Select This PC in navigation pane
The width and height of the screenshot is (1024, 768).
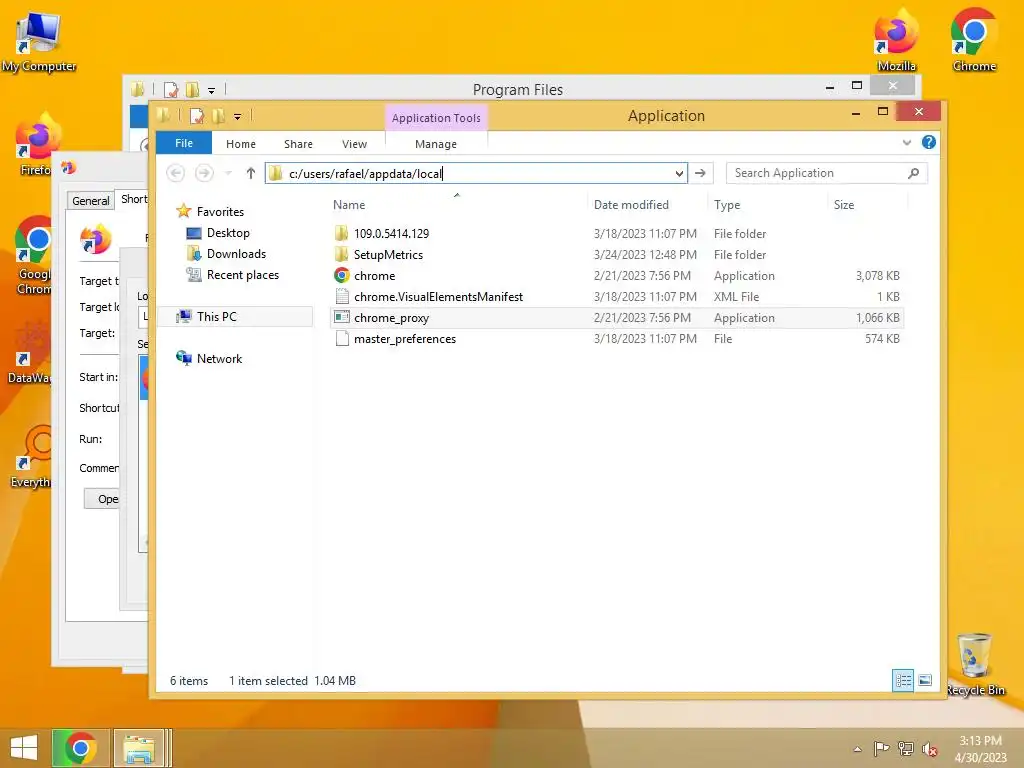coord(216,317)
